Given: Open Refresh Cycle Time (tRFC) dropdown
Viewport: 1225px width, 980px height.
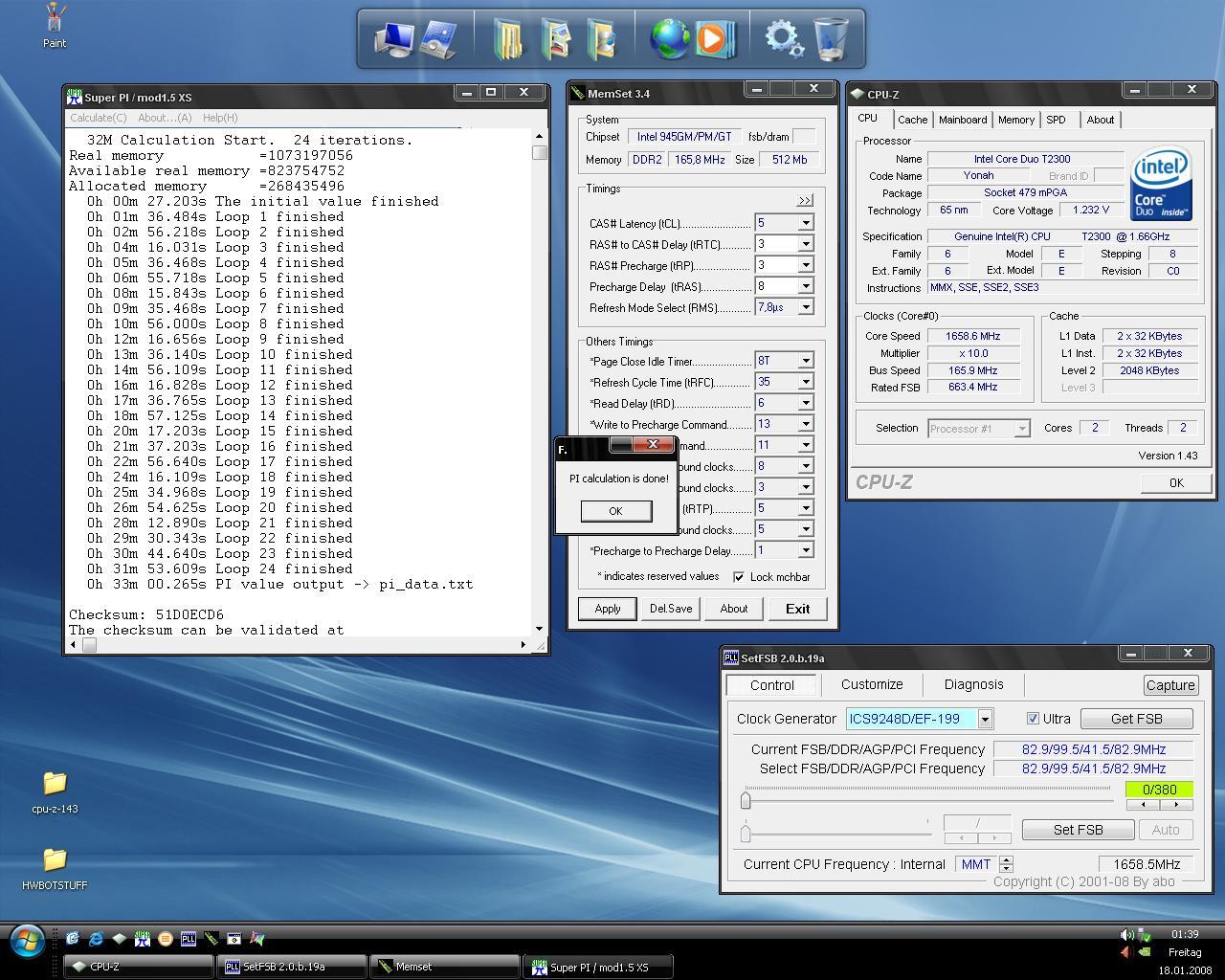Looking at the screenshot, I should point(806,382).
